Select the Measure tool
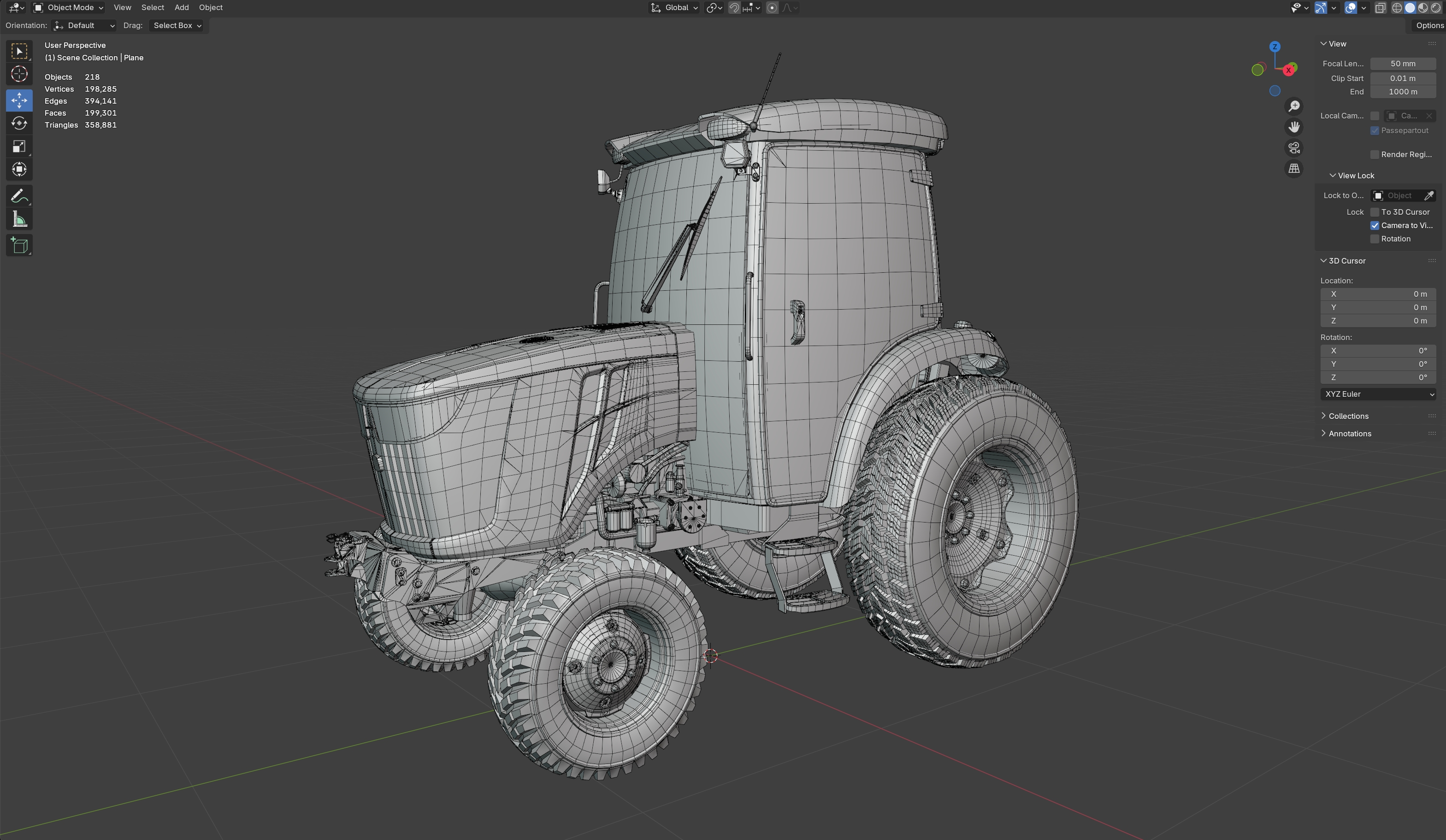Screen dimensions: 1446x840 coord(19,219)
